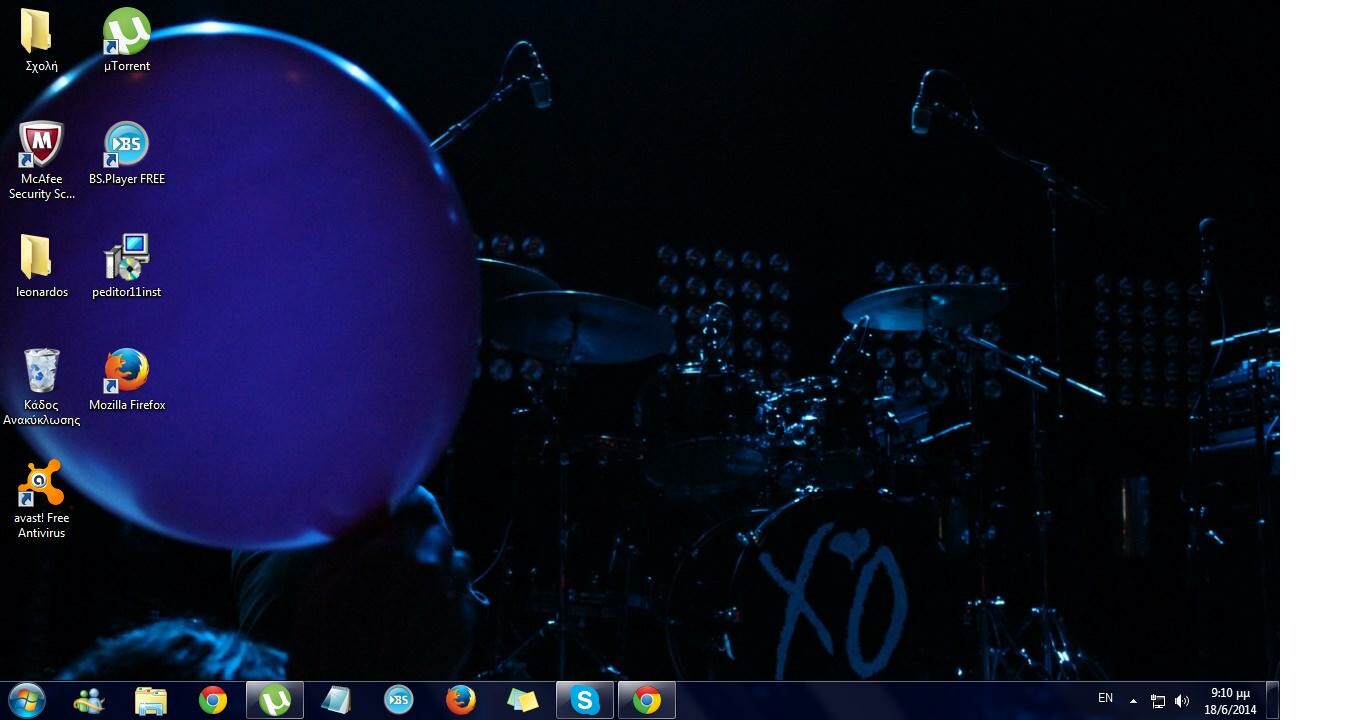Open the network status tray icon
Screen dimensions: 1354x720
pos(1158,701)
